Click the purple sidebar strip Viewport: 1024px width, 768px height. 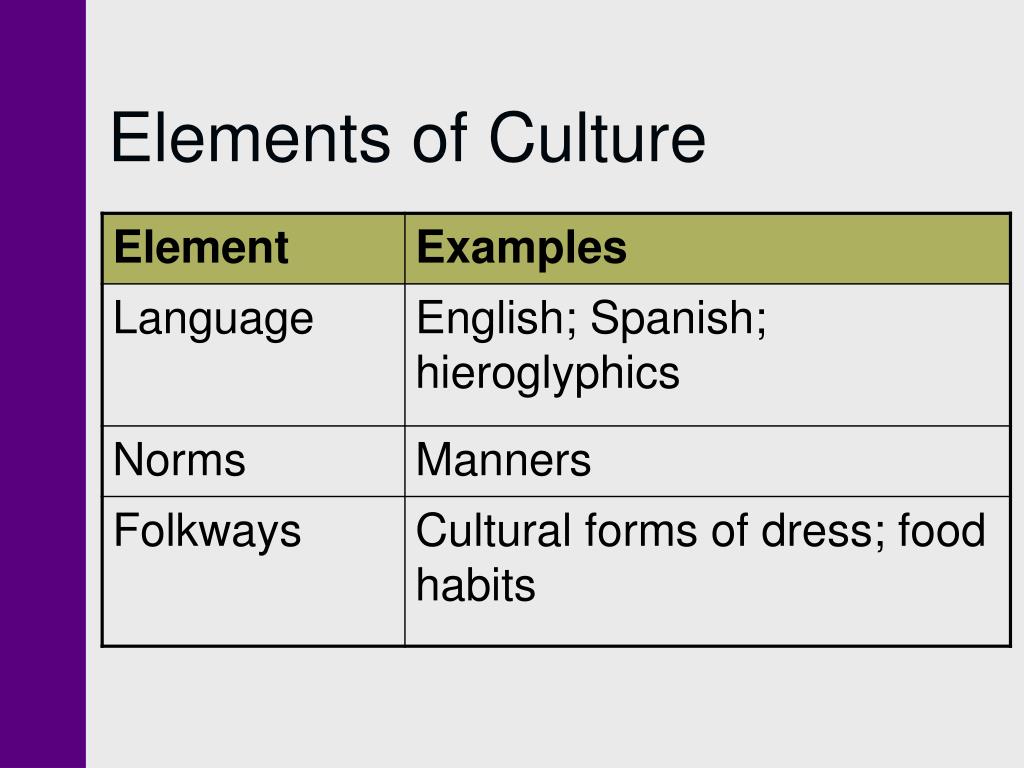pos(42,384)
